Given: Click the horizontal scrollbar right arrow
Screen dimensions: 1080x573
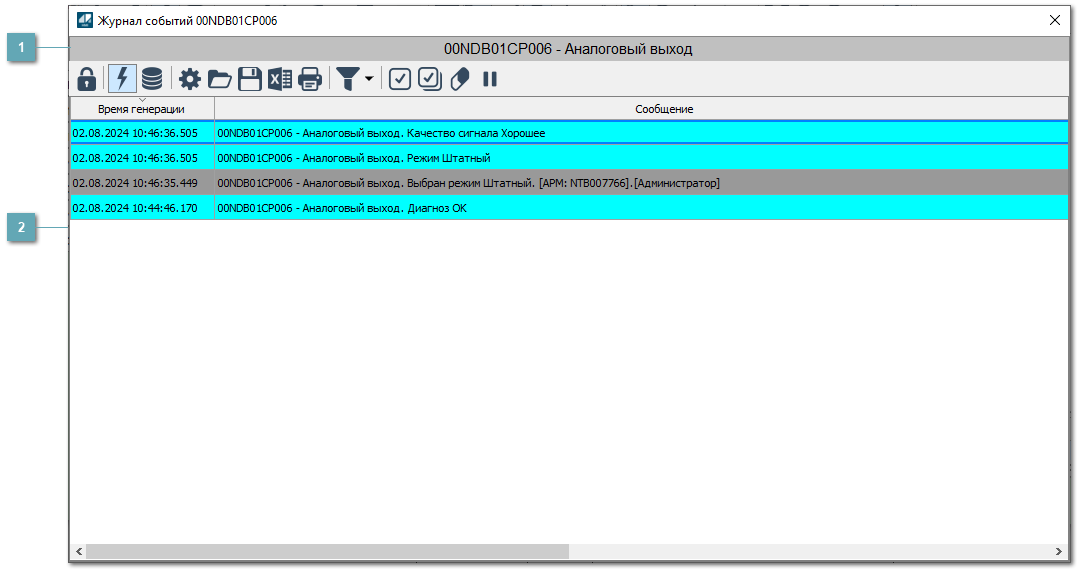Looking at the screenshot, I should click(1060, 552).
